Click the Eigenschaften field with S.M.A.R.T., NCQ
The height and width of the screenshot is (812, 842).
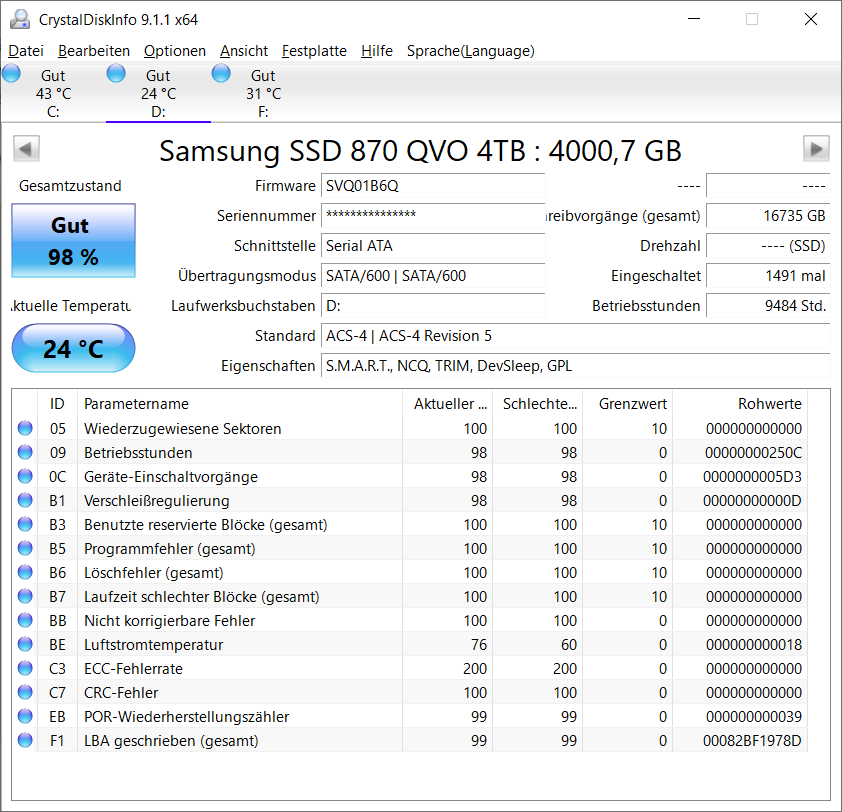pyautogui.click(x=576, y=366)
